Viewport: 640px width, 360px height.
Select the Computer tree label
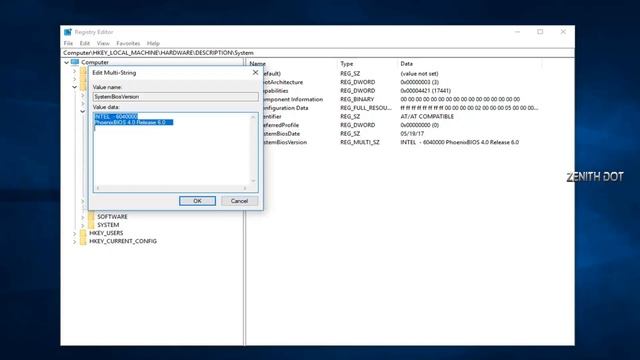tap(95, 62)
